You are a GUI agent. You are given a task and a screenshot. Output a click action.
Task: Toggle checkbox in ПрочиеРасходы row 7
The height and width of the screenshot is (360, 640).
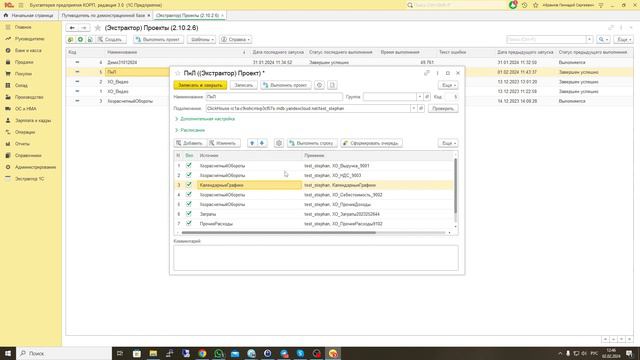(x=189, y=223)
